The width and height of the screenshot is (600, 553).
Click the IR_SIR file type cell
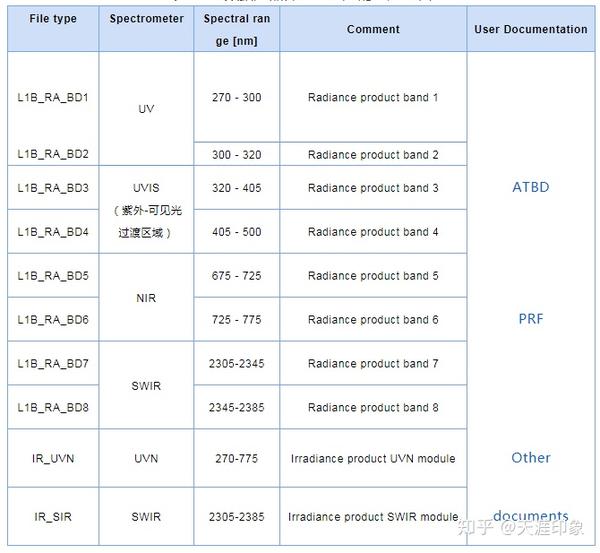point(53,517)
